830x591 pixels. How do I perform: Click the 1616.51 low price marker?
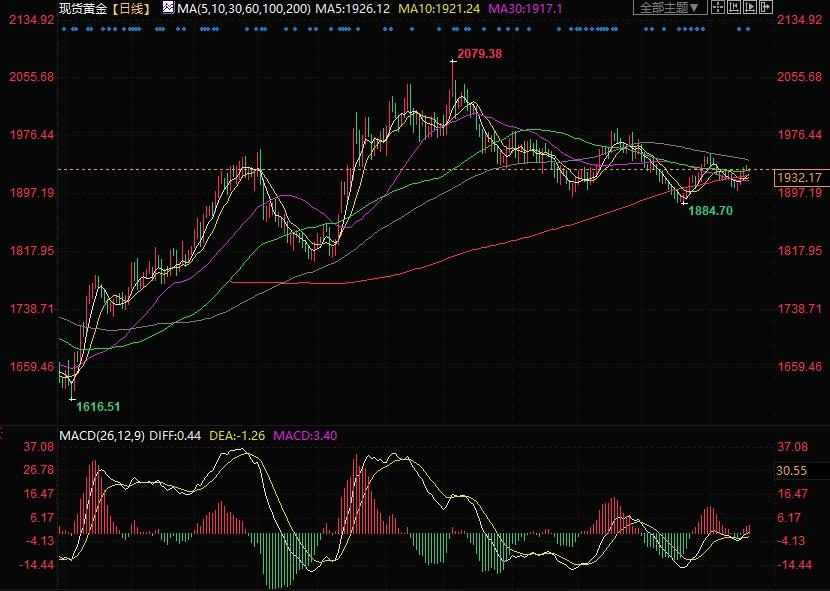pos(98,407)
